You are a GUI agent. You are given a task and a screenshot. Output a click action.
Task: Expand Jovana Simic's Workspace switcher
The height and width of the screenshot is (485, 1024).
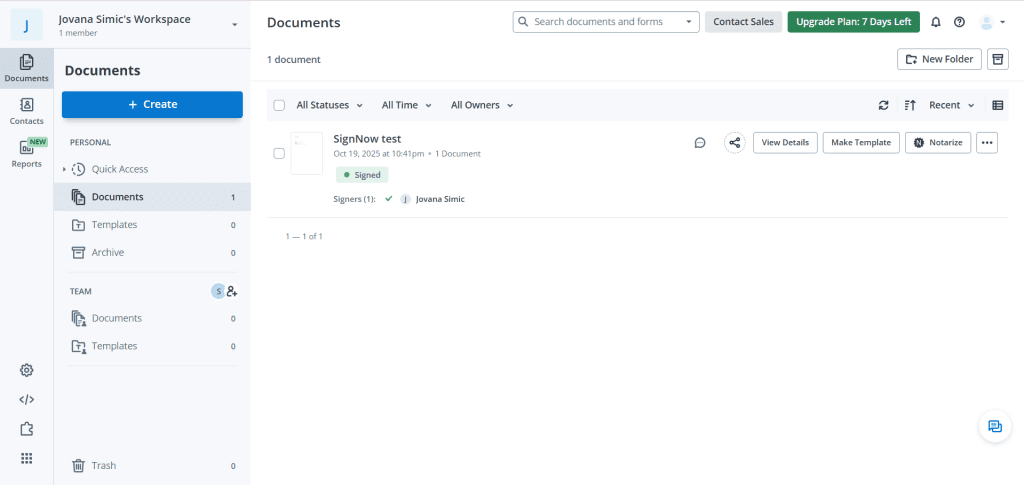coord(234,24)
